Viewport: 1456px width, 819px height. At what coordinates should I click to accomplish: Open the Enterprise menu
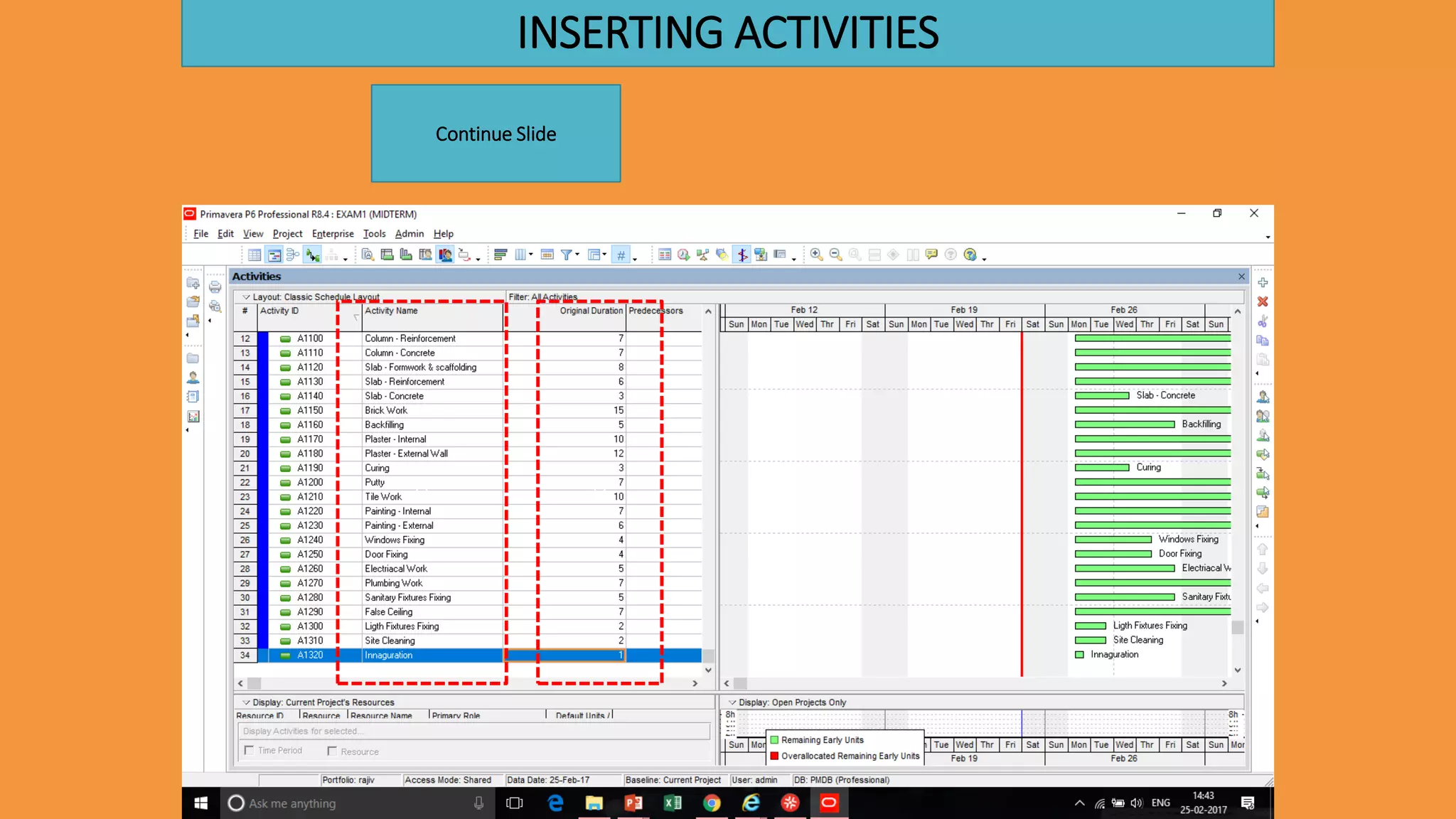pos(332,234)
